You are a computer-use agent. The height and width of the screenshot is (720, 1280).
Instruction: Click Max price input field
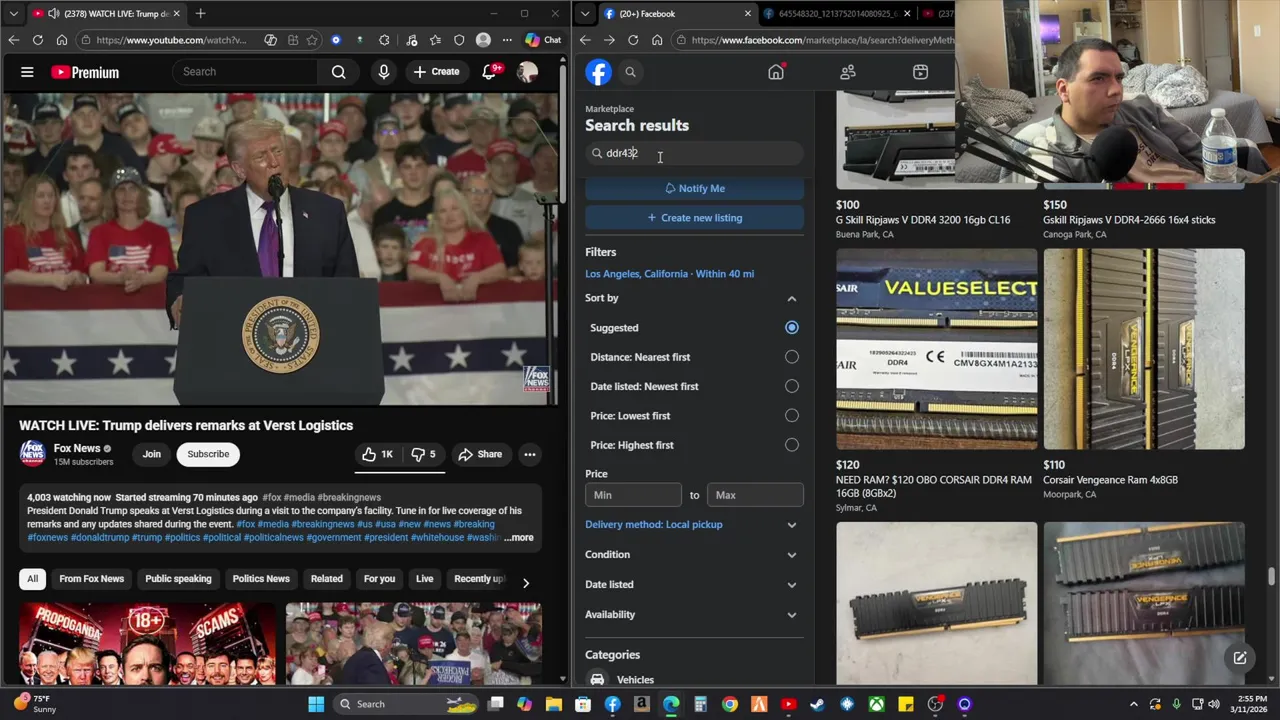[x=755, y=495]
